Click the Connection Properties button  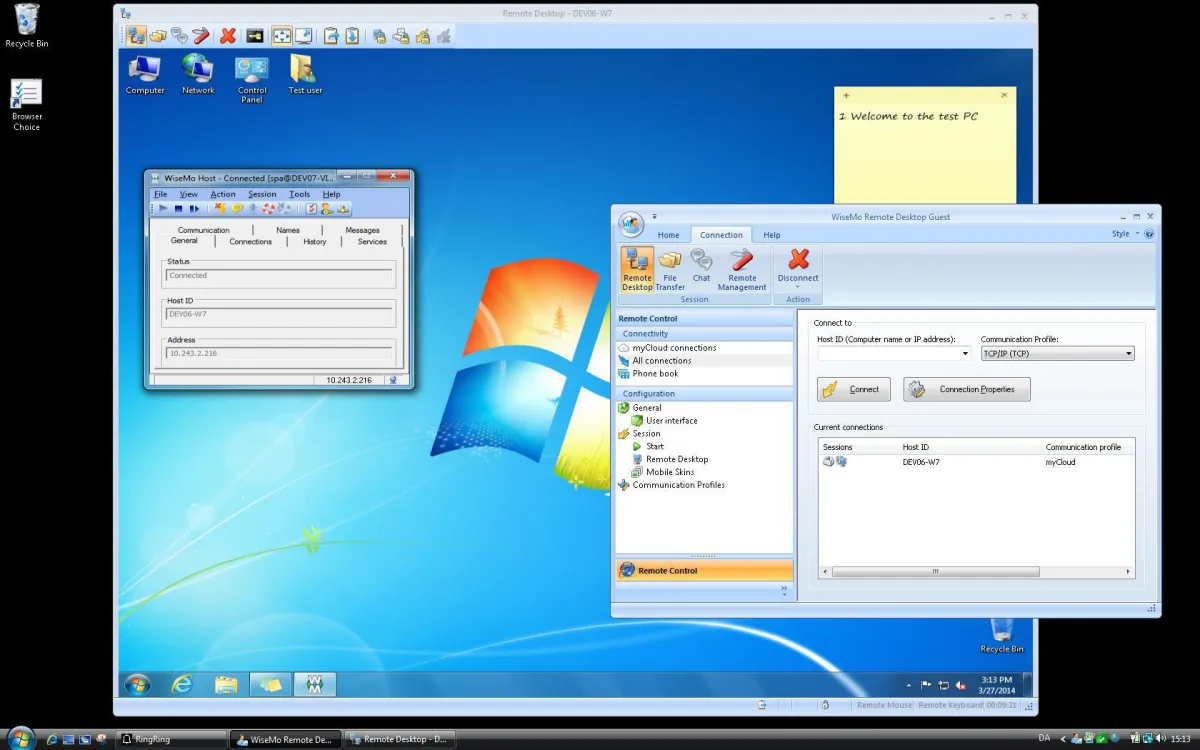click(x=966, y=389)
